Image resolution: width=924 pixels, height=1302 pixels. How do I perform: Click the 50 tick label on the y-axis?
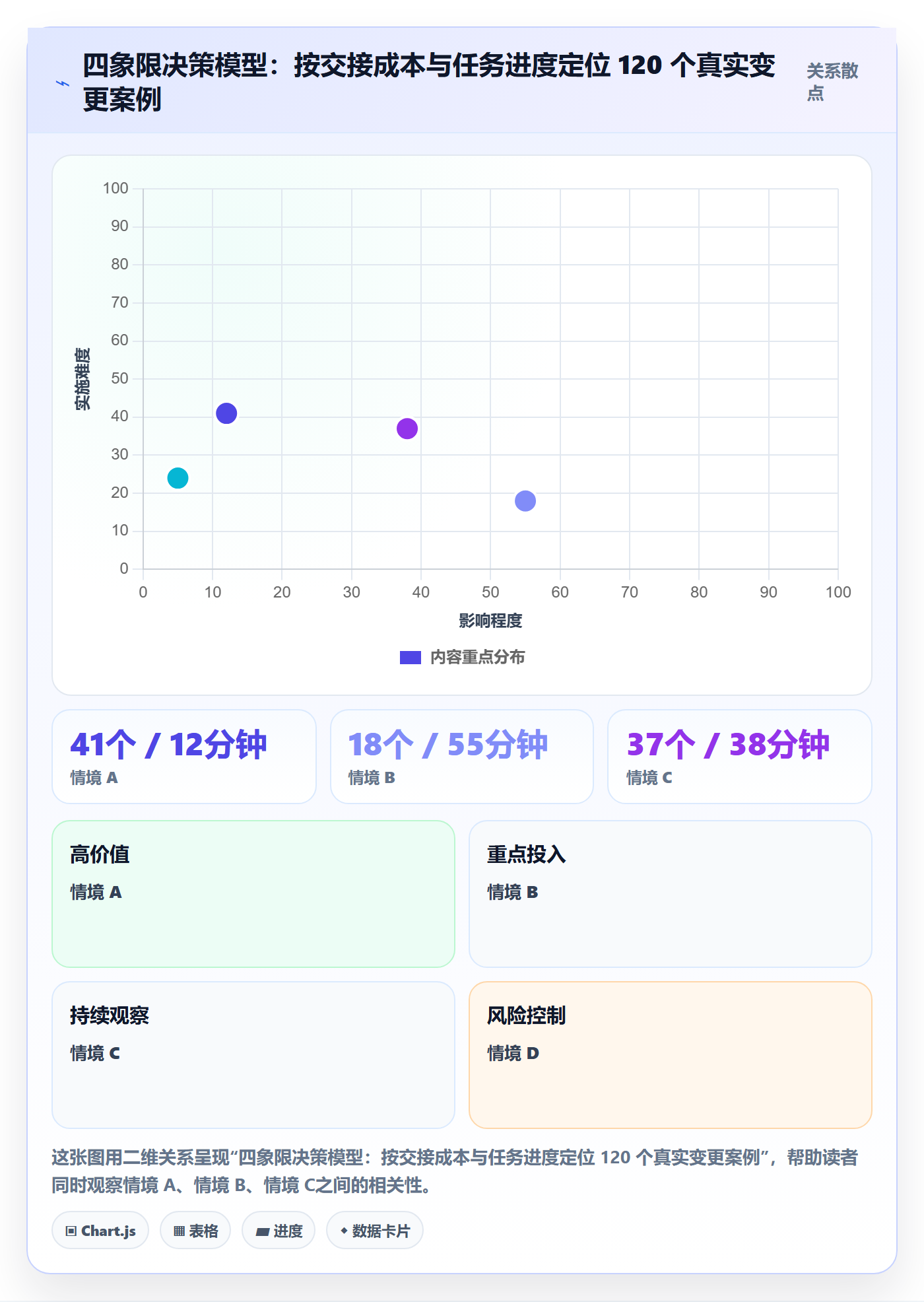tap(119, 379)
